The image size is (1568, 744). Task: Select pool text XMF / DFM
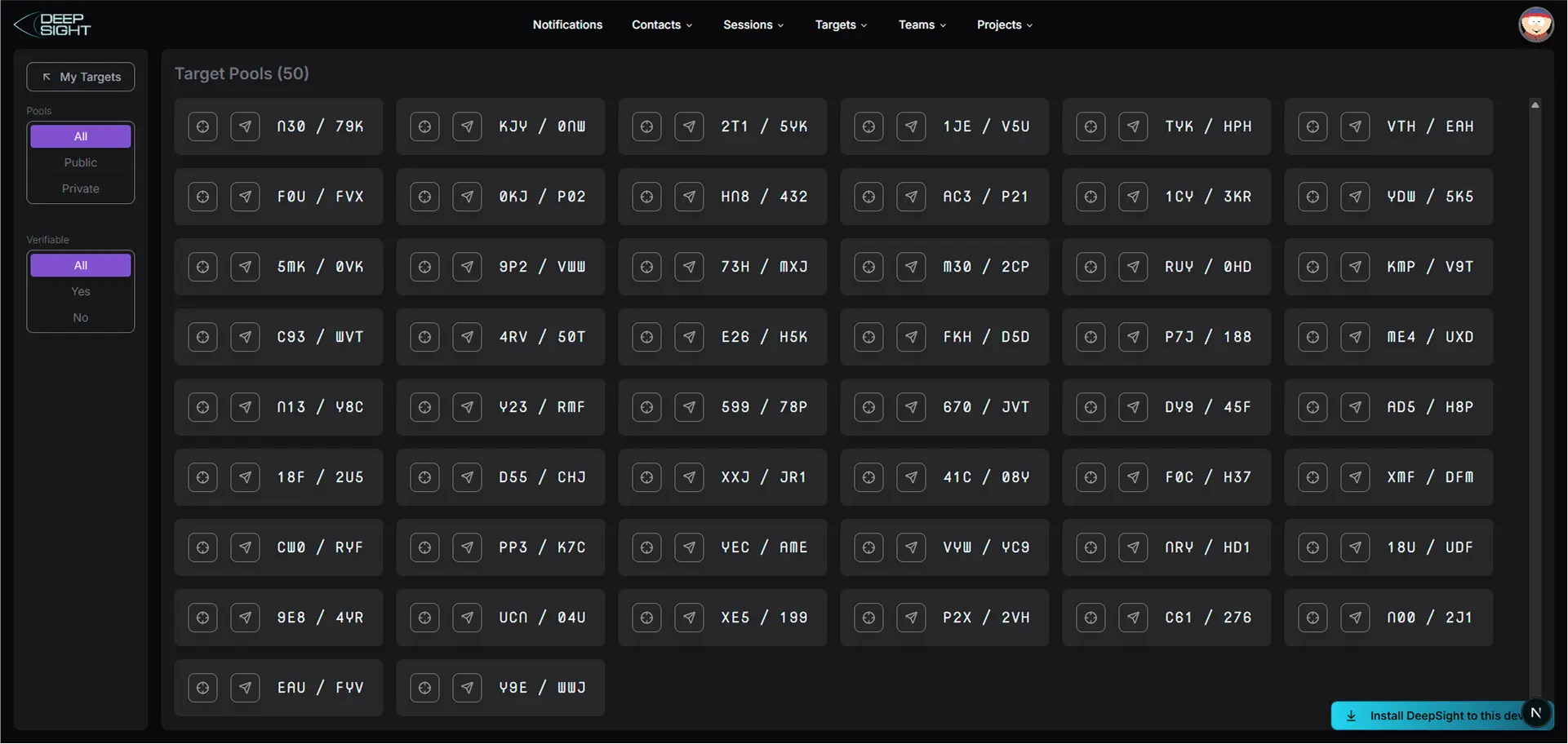click(1431, 477)
